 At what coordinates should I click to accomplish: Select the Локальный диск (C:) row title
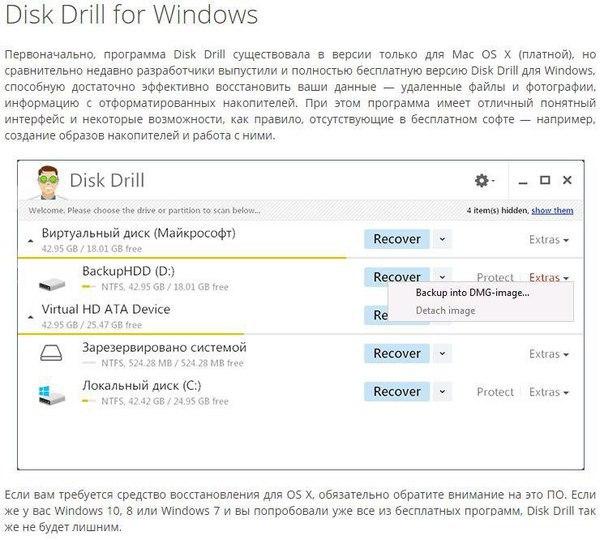tap(141, 386)
